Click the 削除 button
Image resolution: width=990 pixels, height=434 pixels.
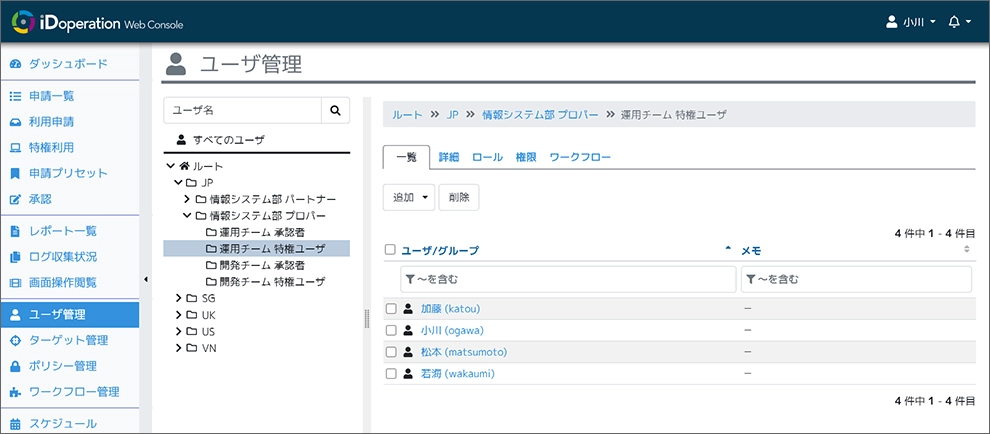click(x=459, y=197)
